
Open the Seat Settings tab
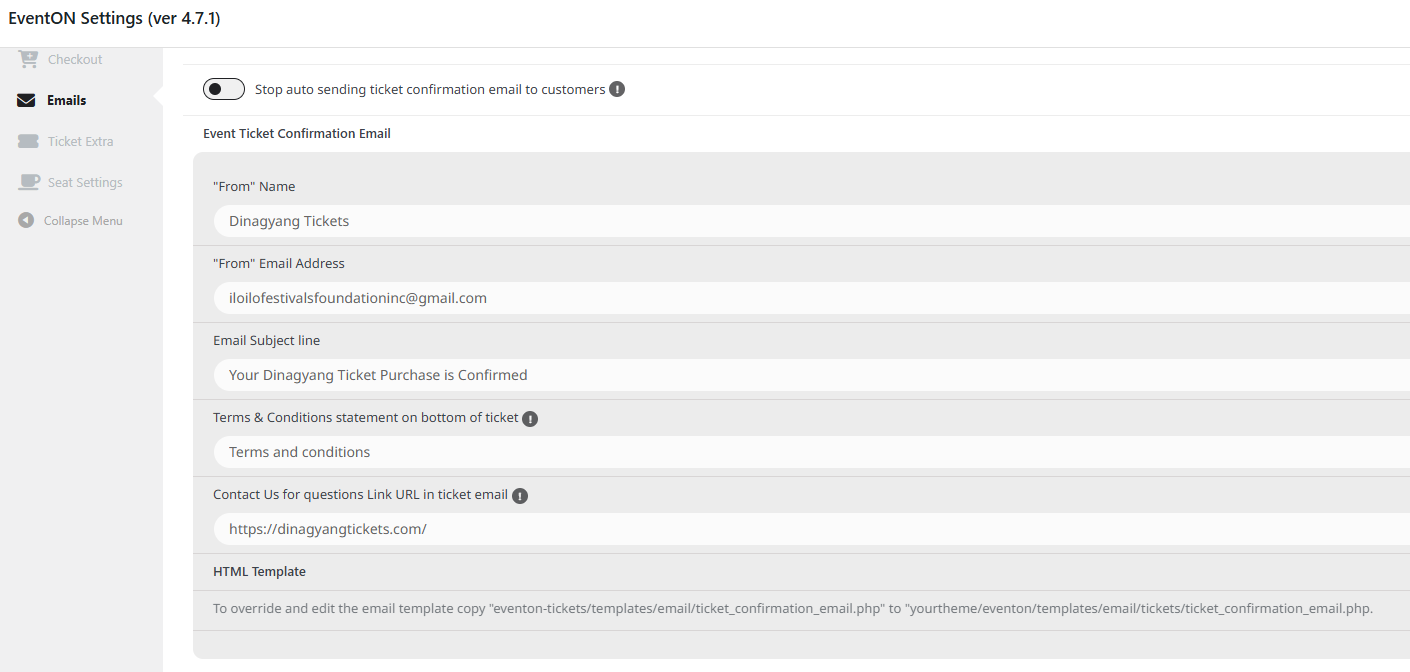pos(85,182)
